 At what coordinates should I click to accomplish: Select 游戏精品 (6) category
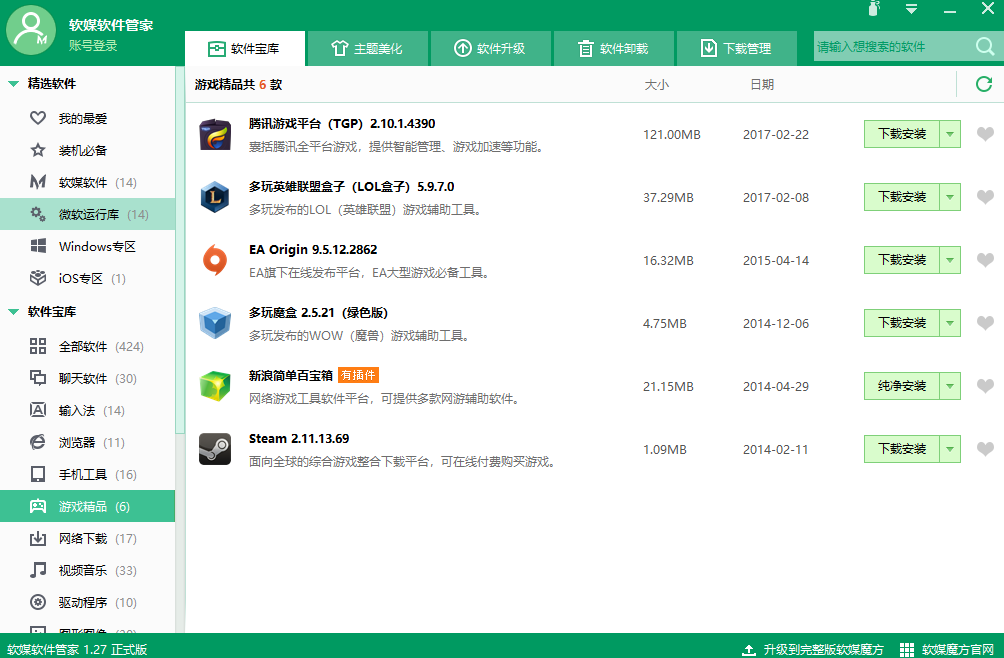pyautogui.click(x=88, y=506)
